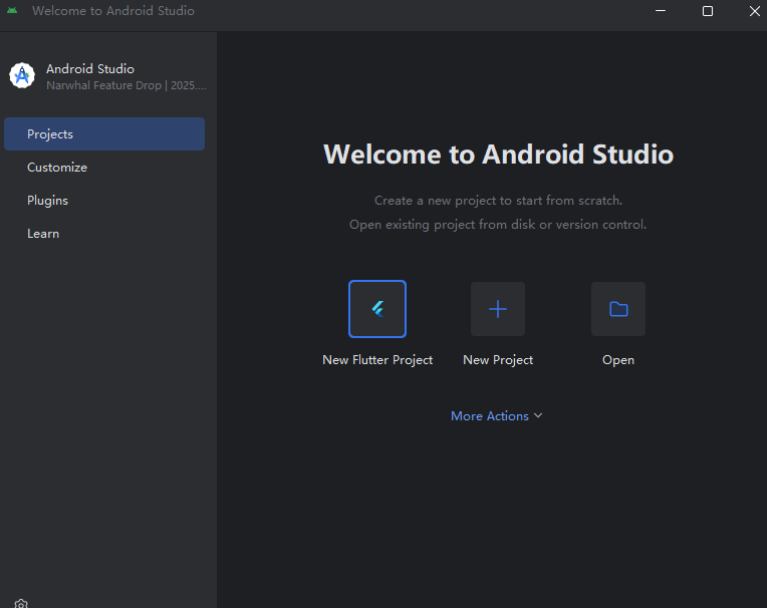
Task: Maximize the Android Studio window
Action: click(x=707, y=11)
